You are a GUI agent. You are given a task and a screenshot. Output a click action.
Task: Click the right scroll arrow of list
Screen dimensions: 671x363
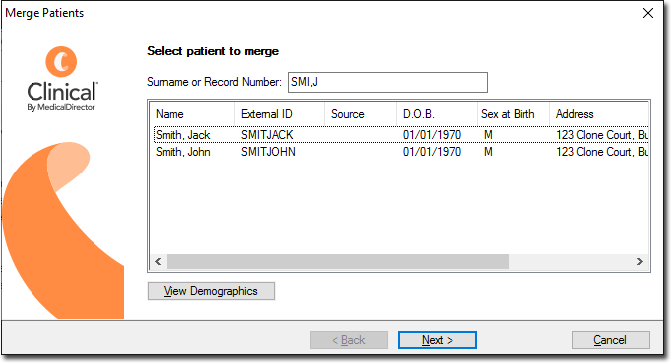640,261
